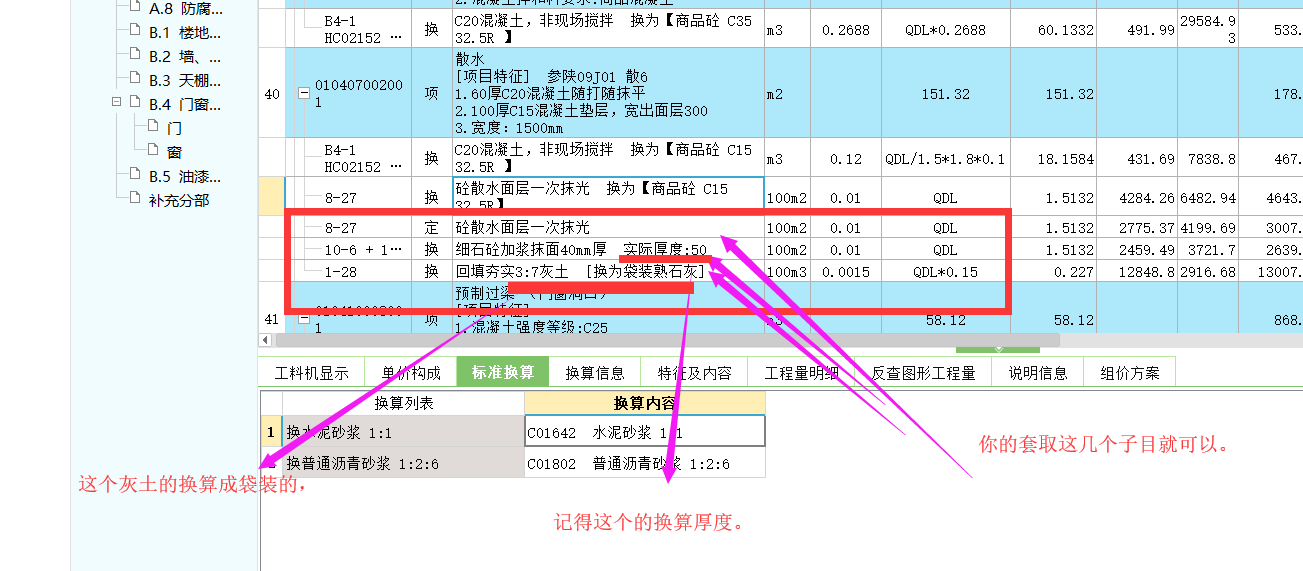Click the row number 1 header in conversion list
The image size is (1303, 571).
coord(271,432)
